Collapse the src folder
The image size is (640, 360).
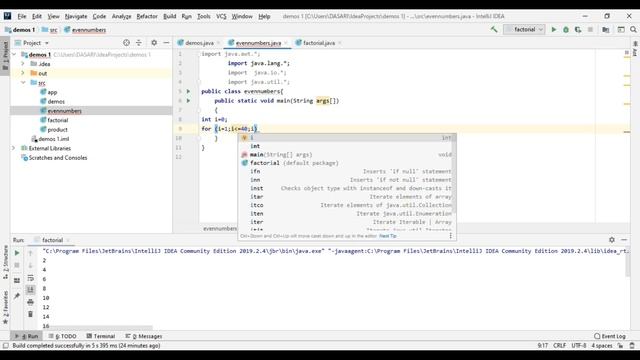pyautogui.click(x=23, y=82)
